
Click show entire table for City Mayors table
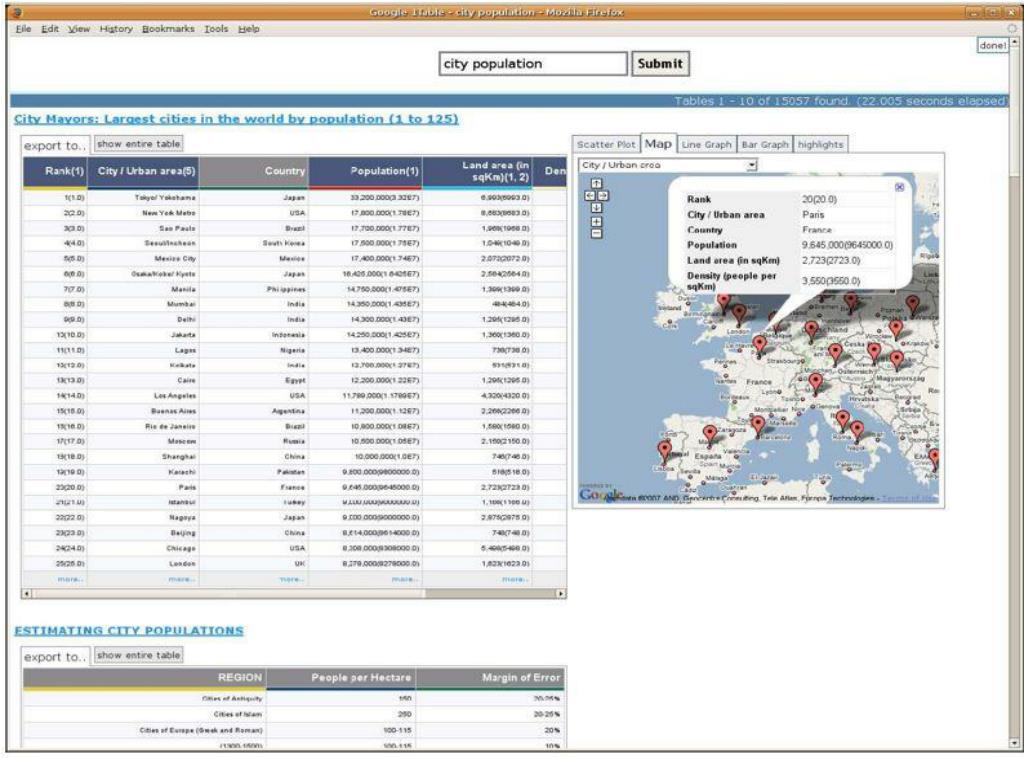(x=138, y=144)
